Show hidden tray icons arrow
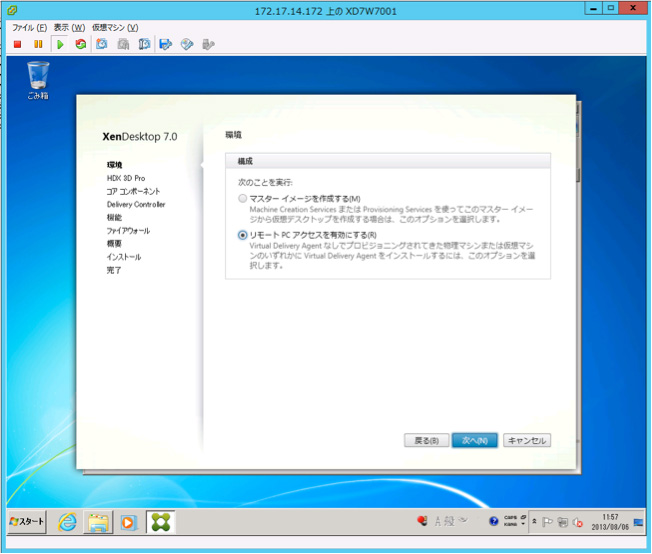The image size is (652, 554). click(535, 521)
